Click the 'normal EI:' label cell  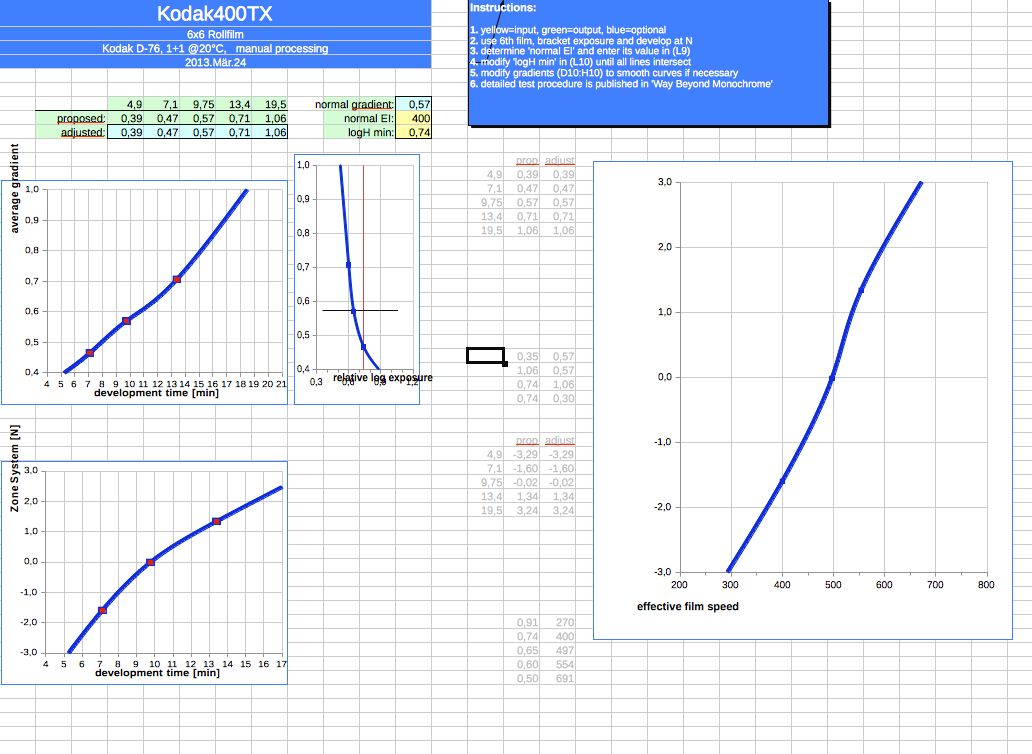click(359, 118)
